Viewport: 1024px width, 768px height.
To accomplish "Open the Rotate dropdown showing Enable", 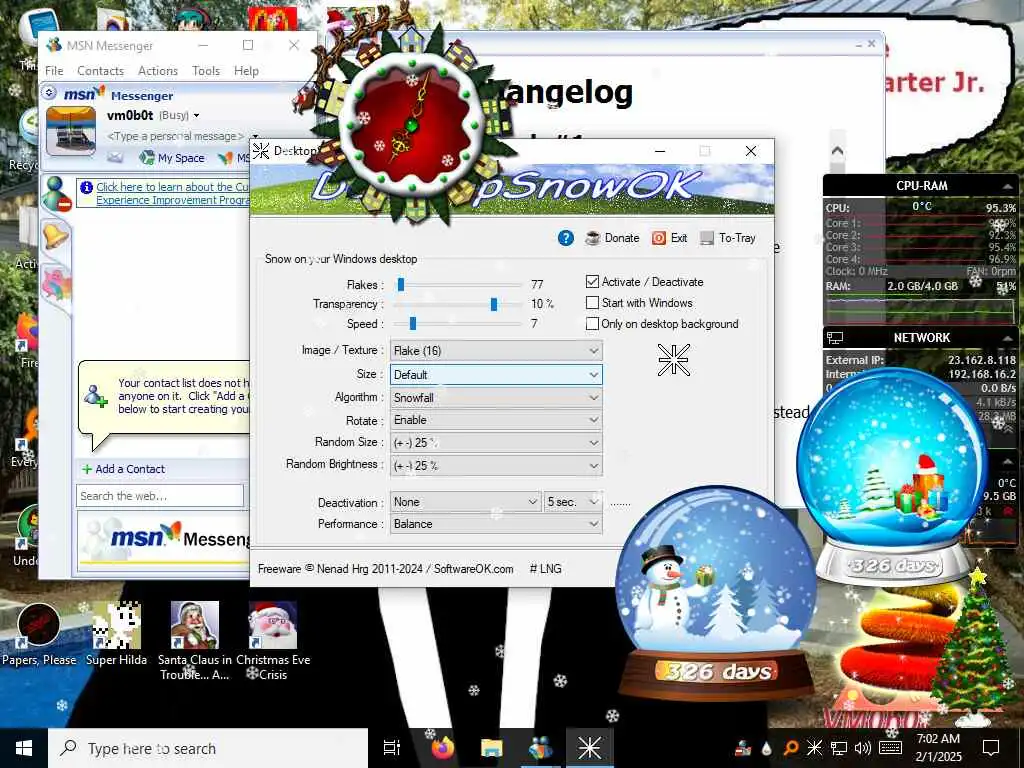I will tap(496, 420).
